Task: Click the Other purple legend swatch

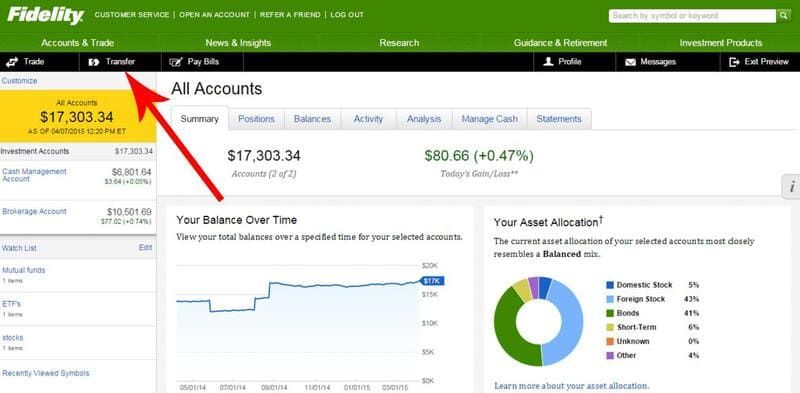Action: click(x=610, y=355)
